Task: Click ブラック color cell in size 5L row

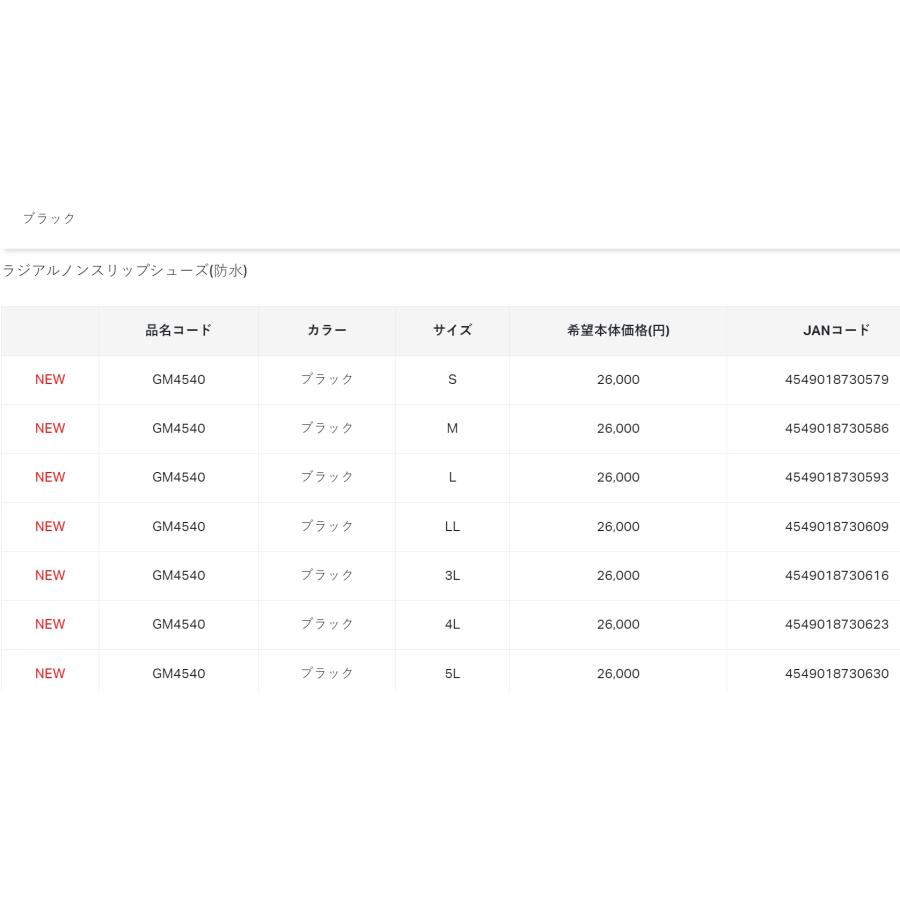Action: [327, 673]
